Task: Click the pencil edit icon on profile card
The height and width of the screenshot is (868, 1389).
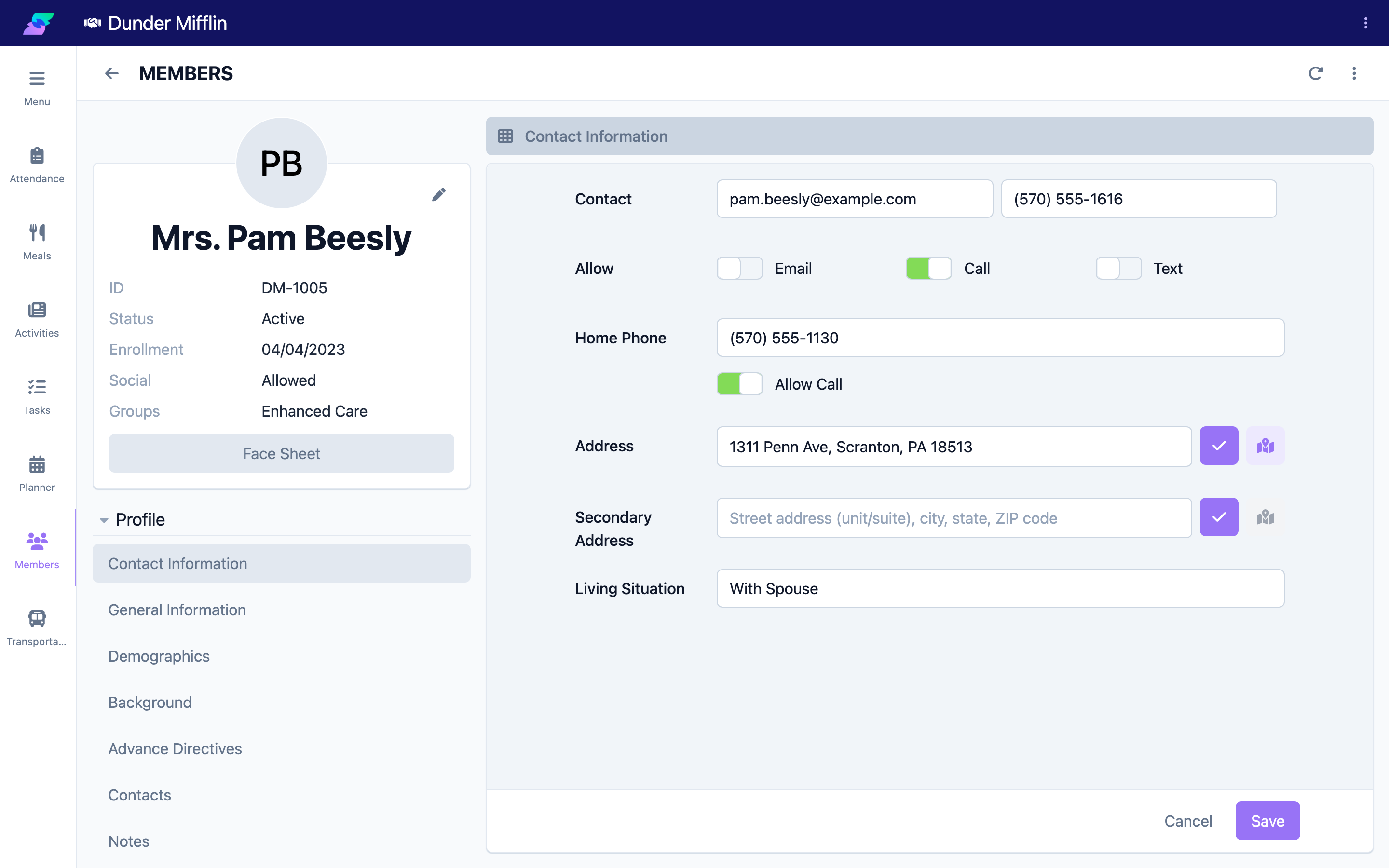Action: [438, 195]
